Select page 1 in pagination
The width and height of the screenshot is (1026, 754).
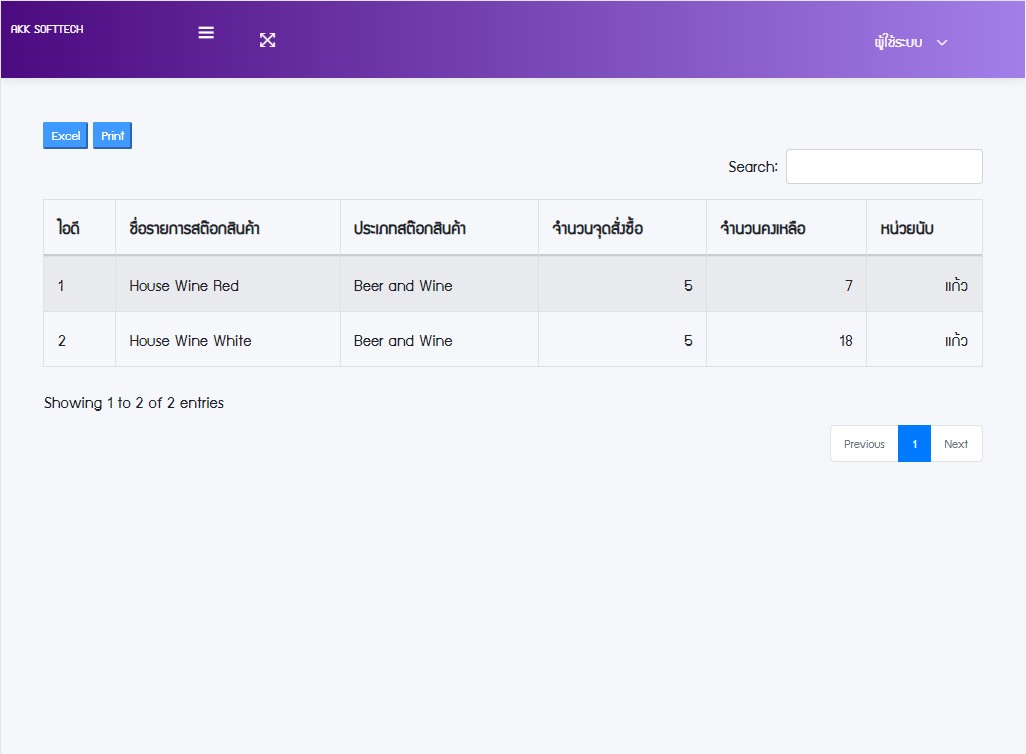pos(914,444)
